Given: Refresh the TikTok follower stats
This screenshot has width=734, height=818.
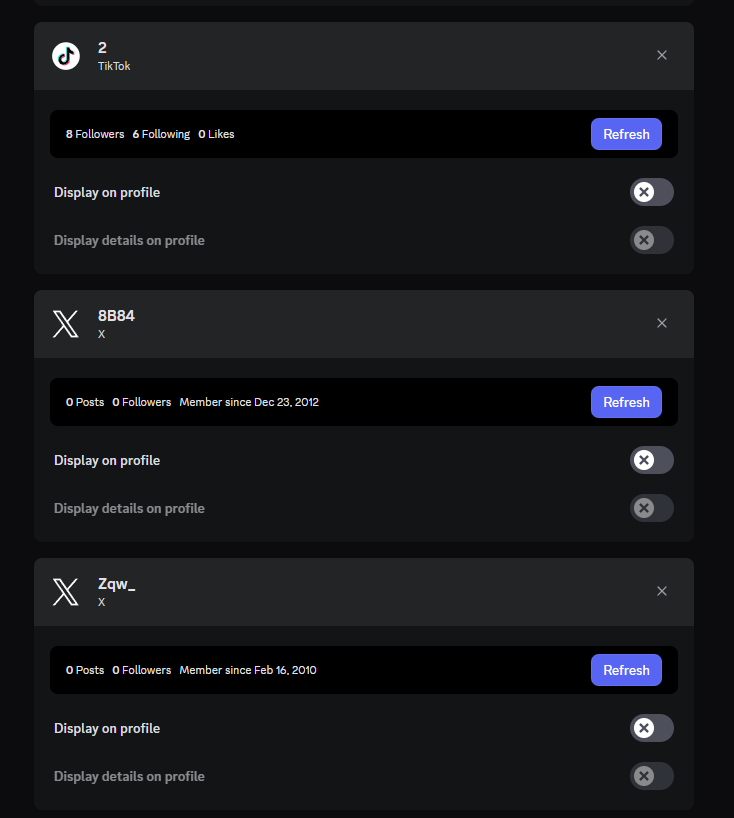Looking at the screenshot, I should coord(626,134).
